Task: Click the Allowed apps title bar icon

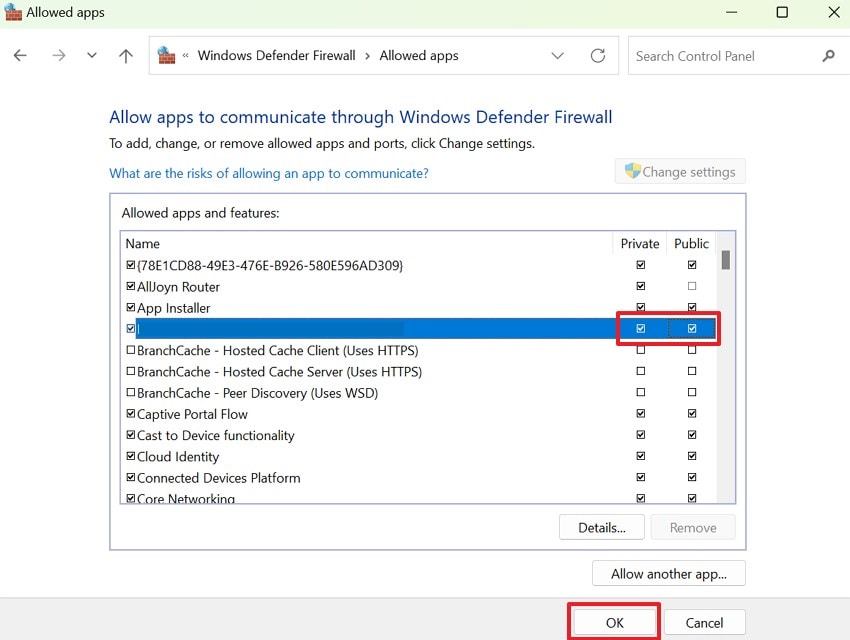Action: 13,12
